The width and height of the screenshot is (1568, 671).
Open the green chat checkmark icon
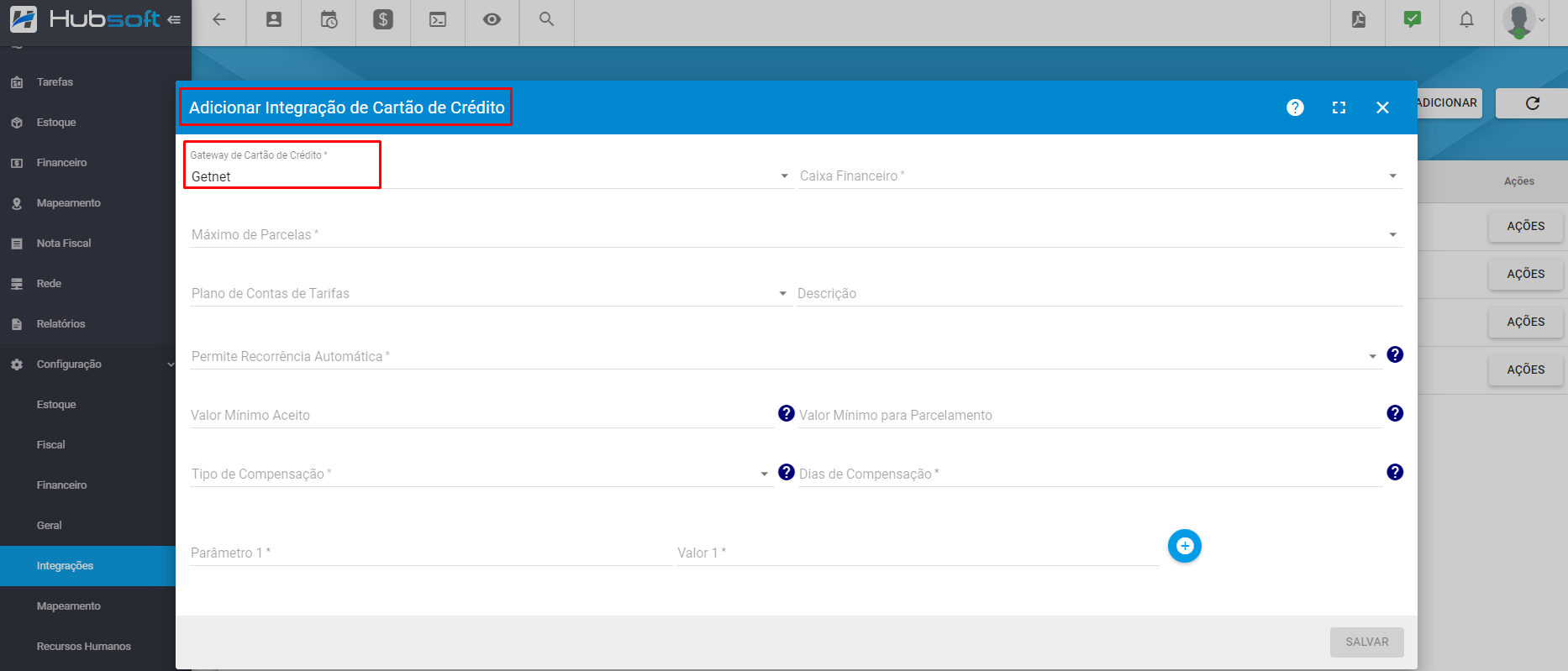1413,19
